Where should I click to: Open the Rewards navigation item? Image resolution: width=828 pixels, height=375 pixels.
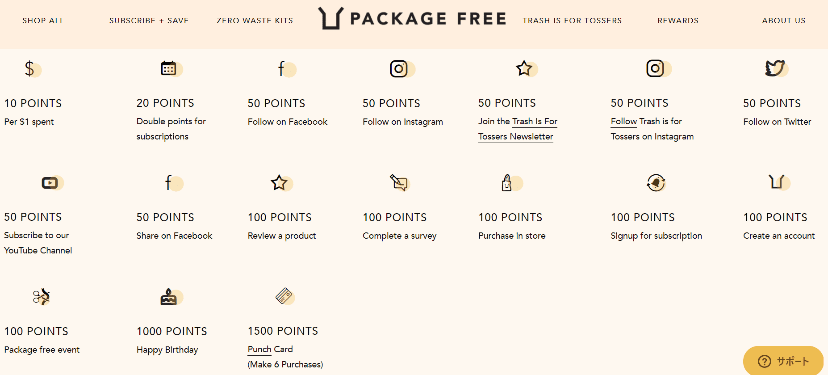coord(678,21)
